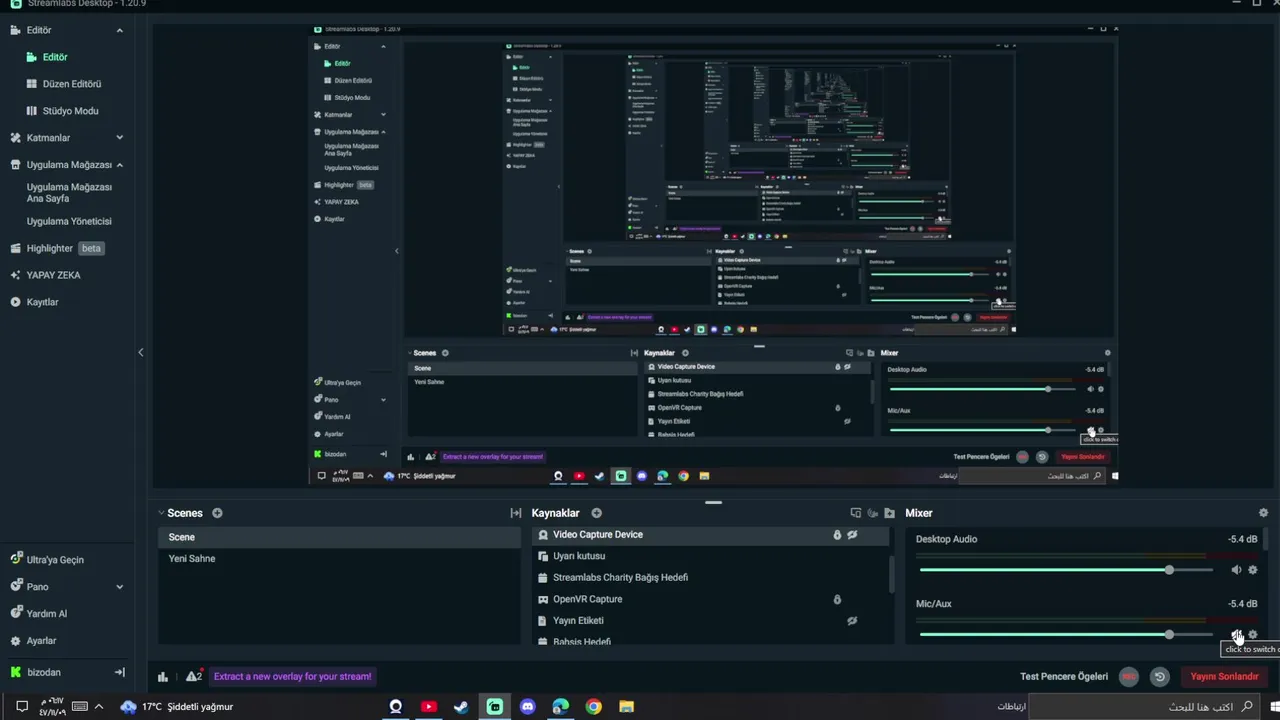Add a new source in Kaynaklar

coord(596,513)
